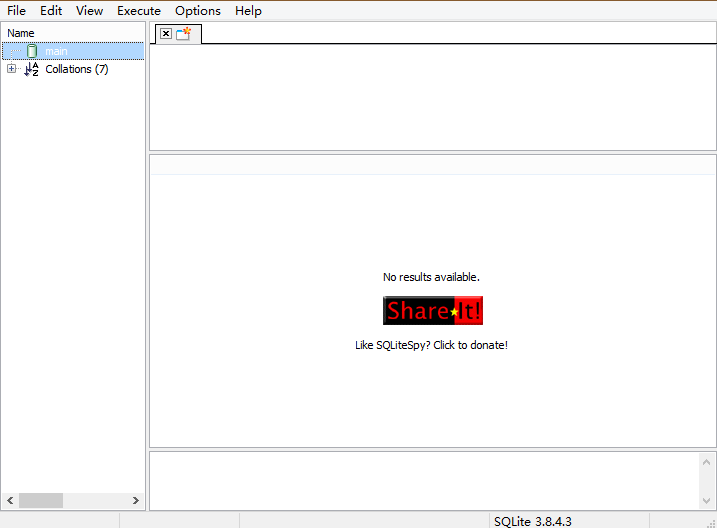Click the Name column header
The height and width of the screenshot is (528, 717).
(72, 33)
